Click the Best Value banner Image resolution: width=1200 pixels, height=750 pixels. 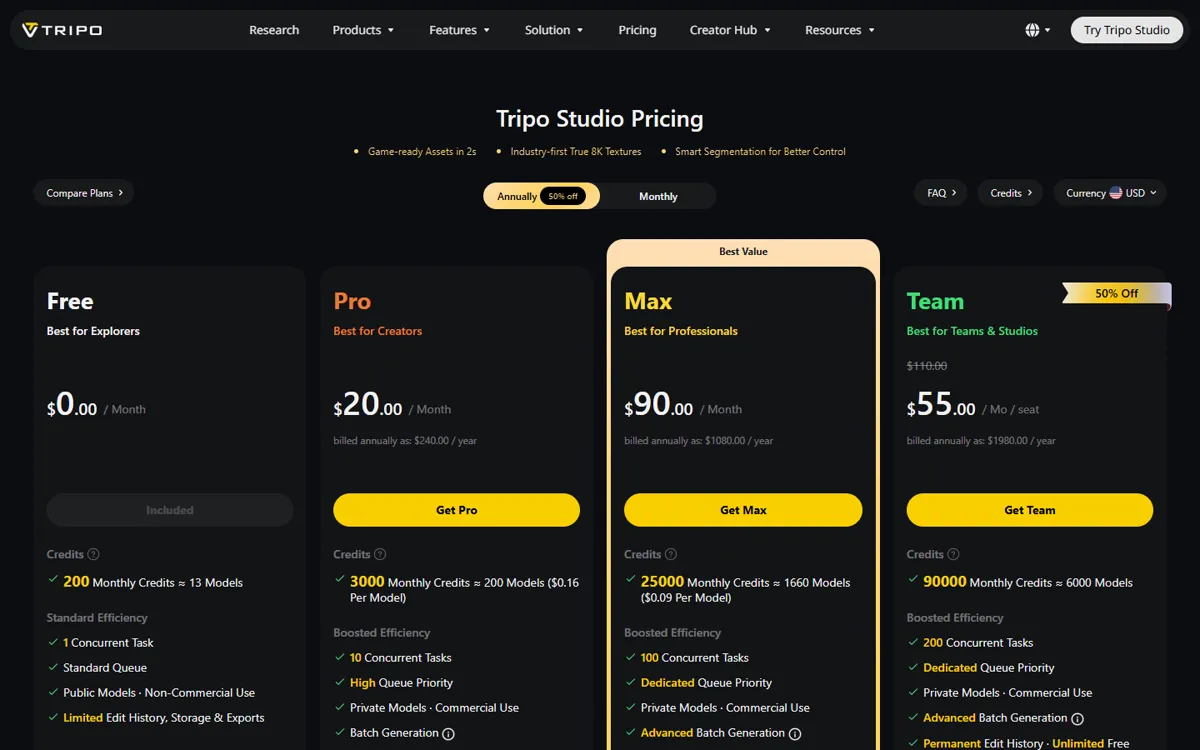tap(743, 251)
